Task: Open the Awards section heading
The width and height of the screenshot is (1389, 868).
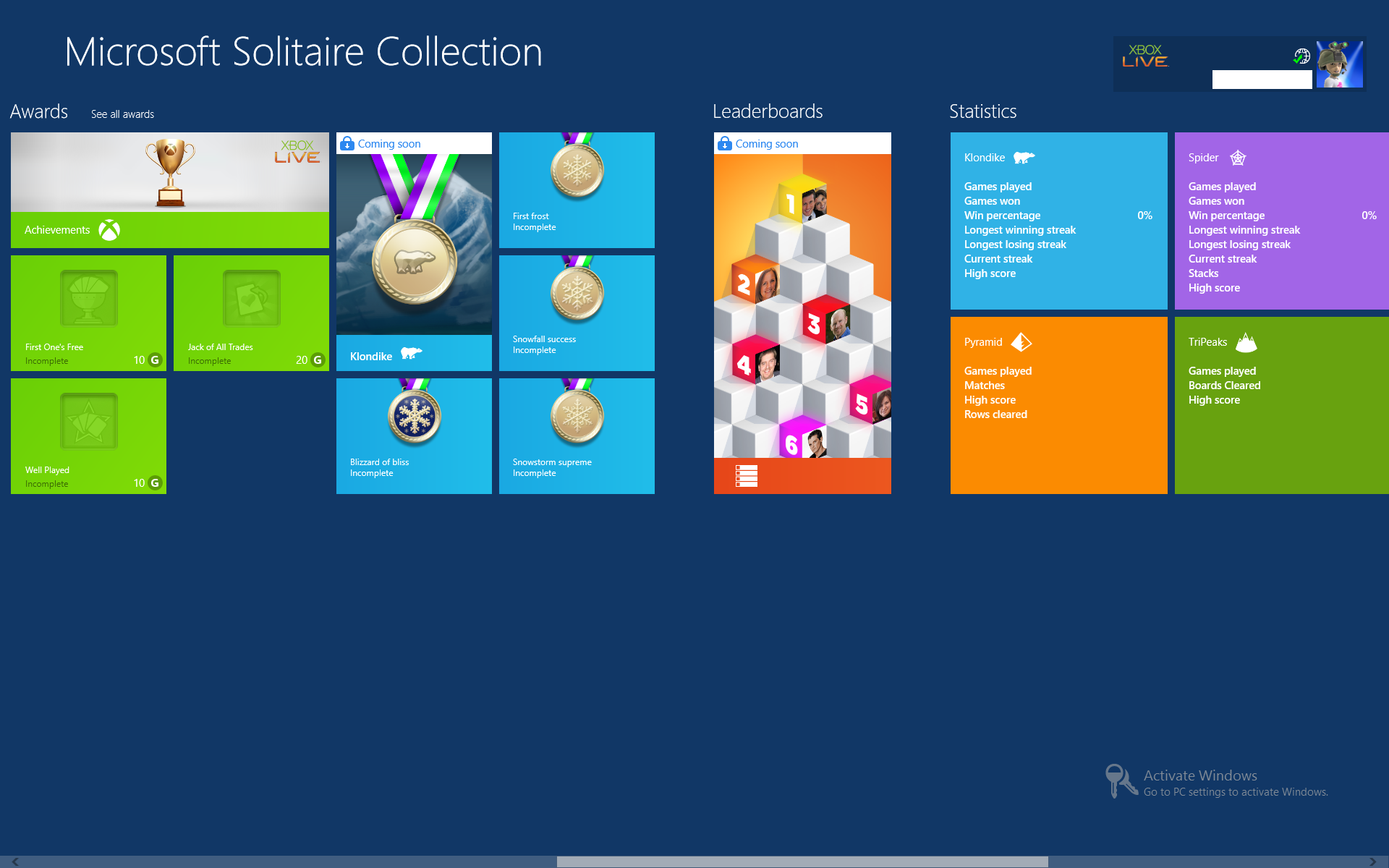Action: click(39, 111)
